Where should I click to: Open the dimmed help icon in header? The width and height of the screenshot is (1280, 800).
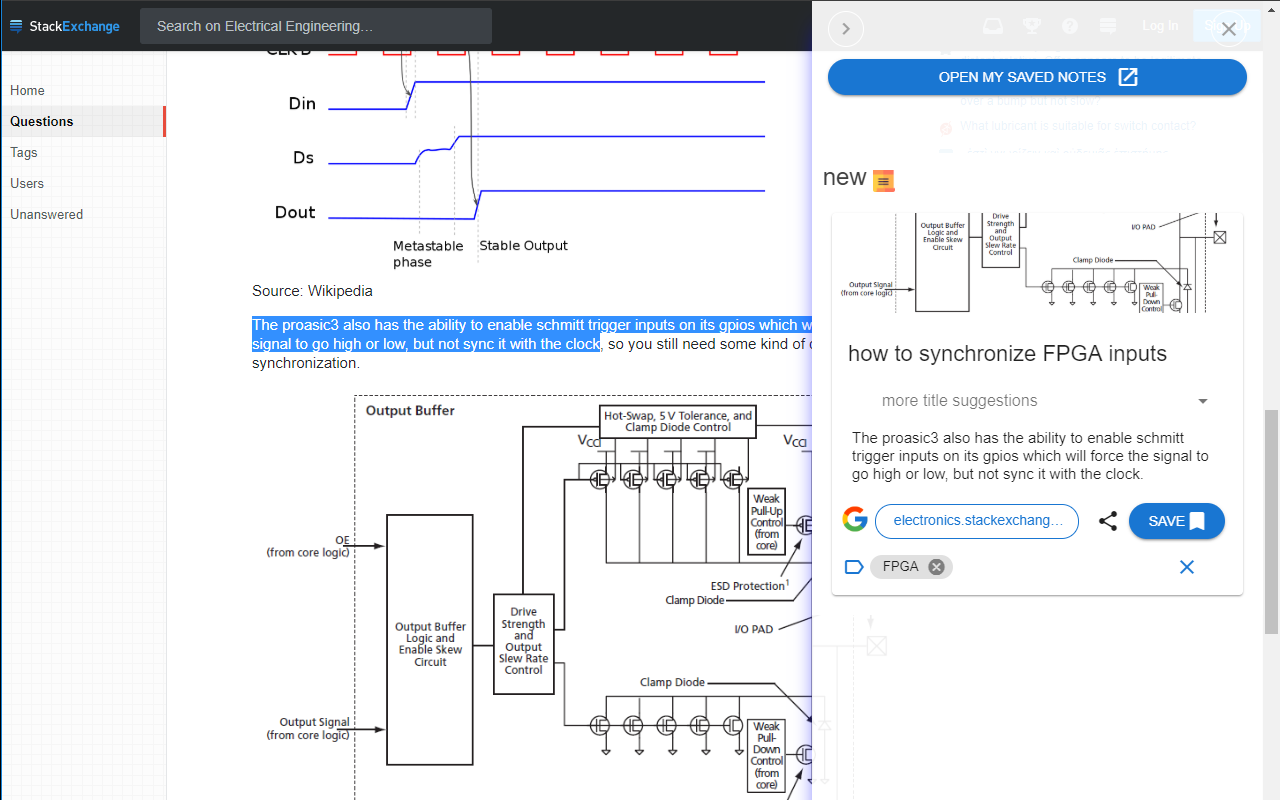click(1070, 26)
